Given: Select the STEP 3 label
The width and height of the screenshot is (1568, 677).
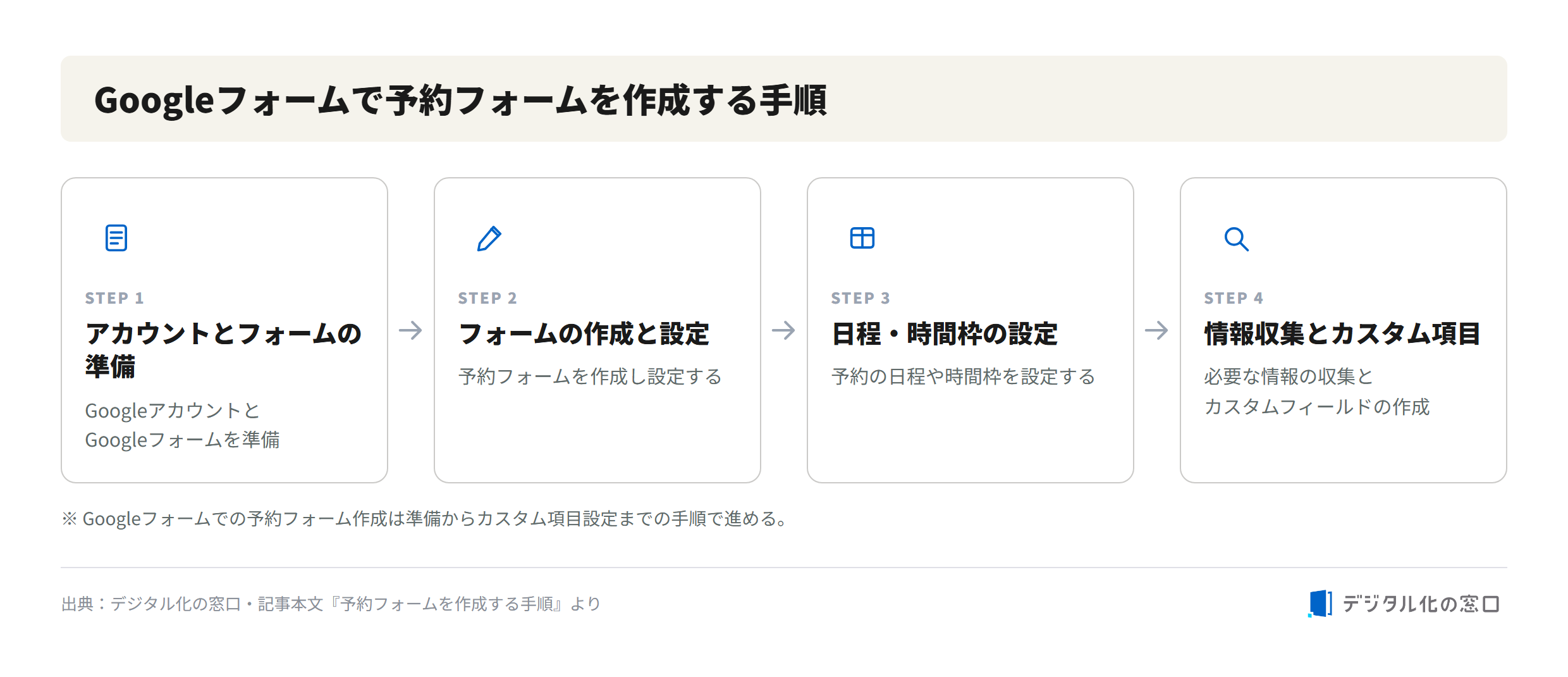Looking at the screenshot, I should pyautogui.click(x=861, y=298).
